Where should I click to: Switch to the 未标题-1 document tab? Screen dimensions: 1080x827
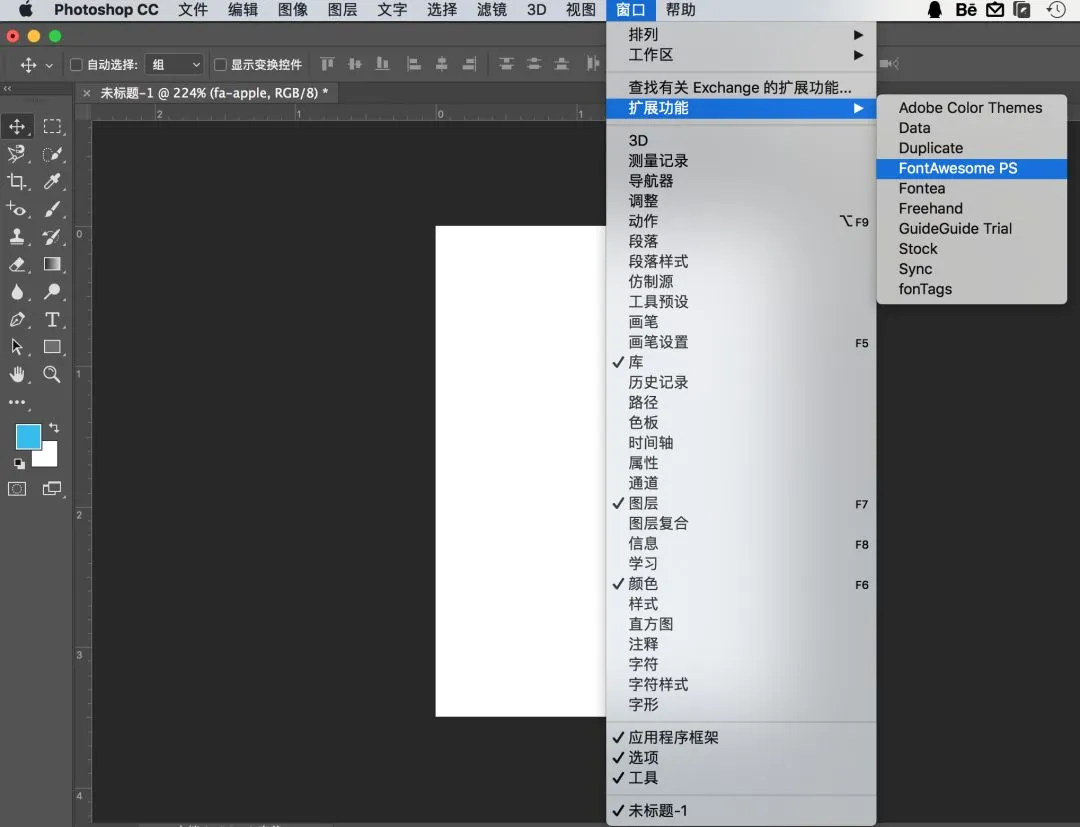pyautogui.click(x=214, y=93)
